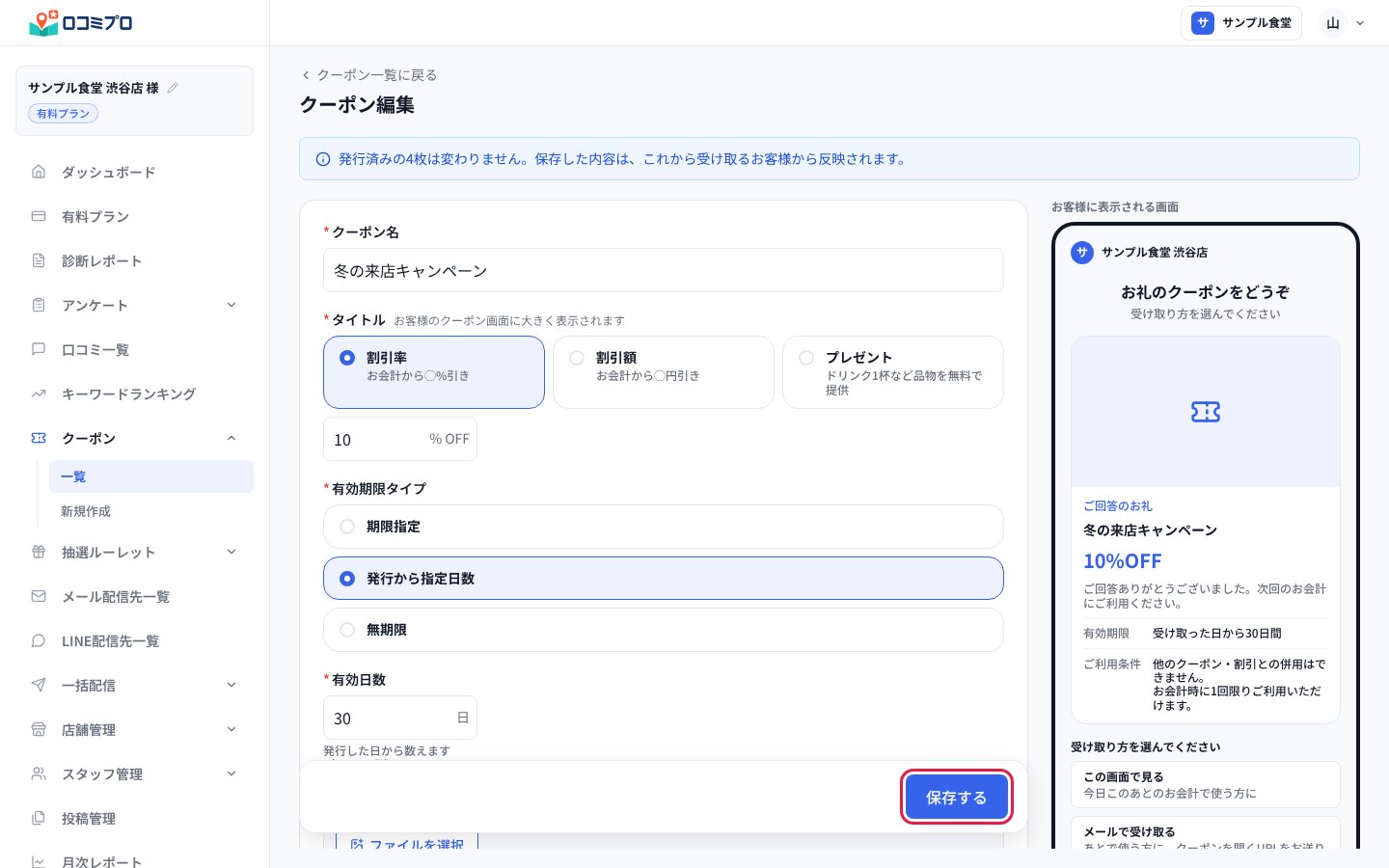Image resolution: width=1389 pixels, height=868 pixels.
Task: Select この画面で見る in the preview
Action: tap(1206, 784)
